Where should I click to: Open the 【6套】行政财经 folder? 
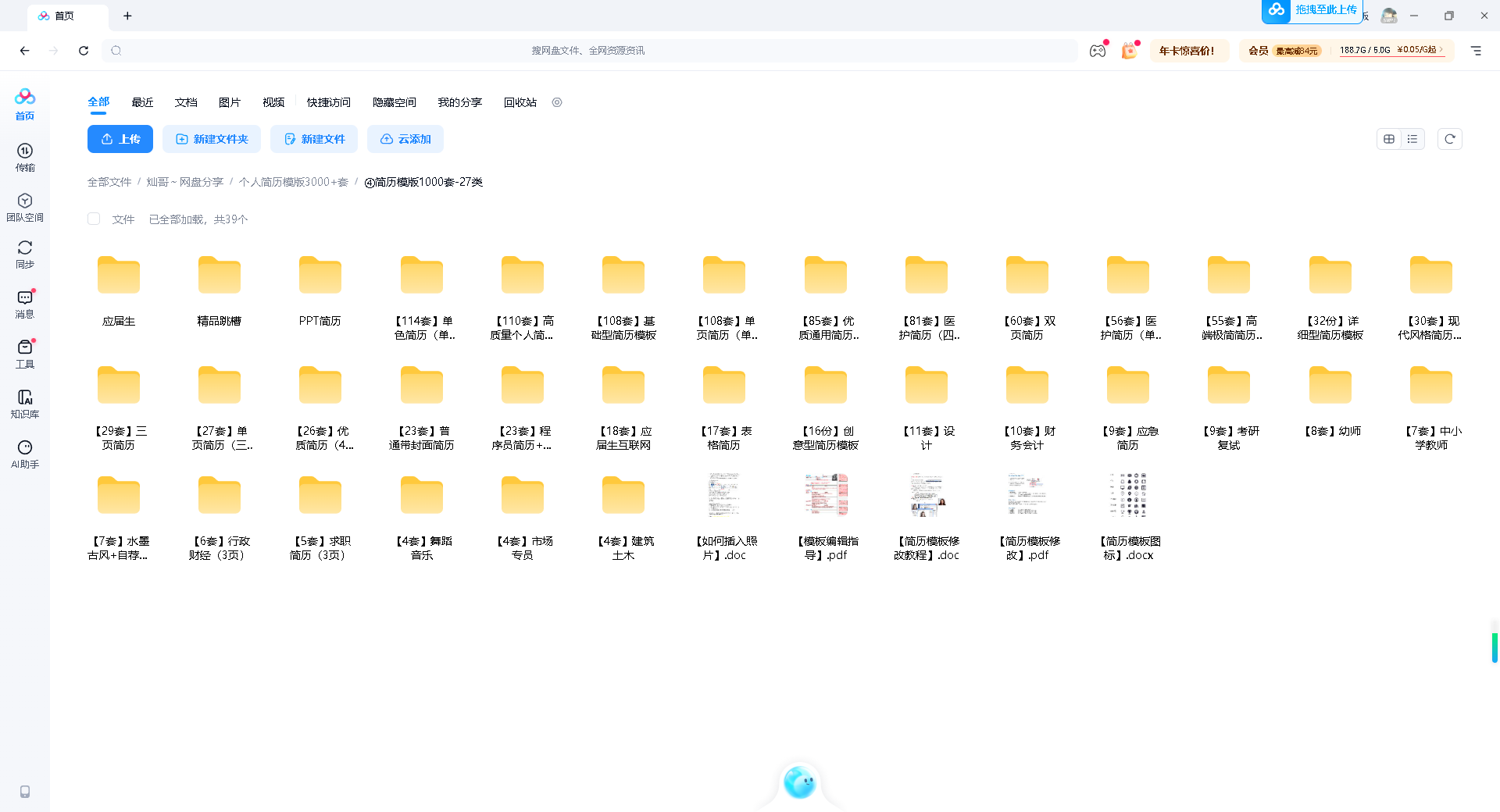[220, 518]
